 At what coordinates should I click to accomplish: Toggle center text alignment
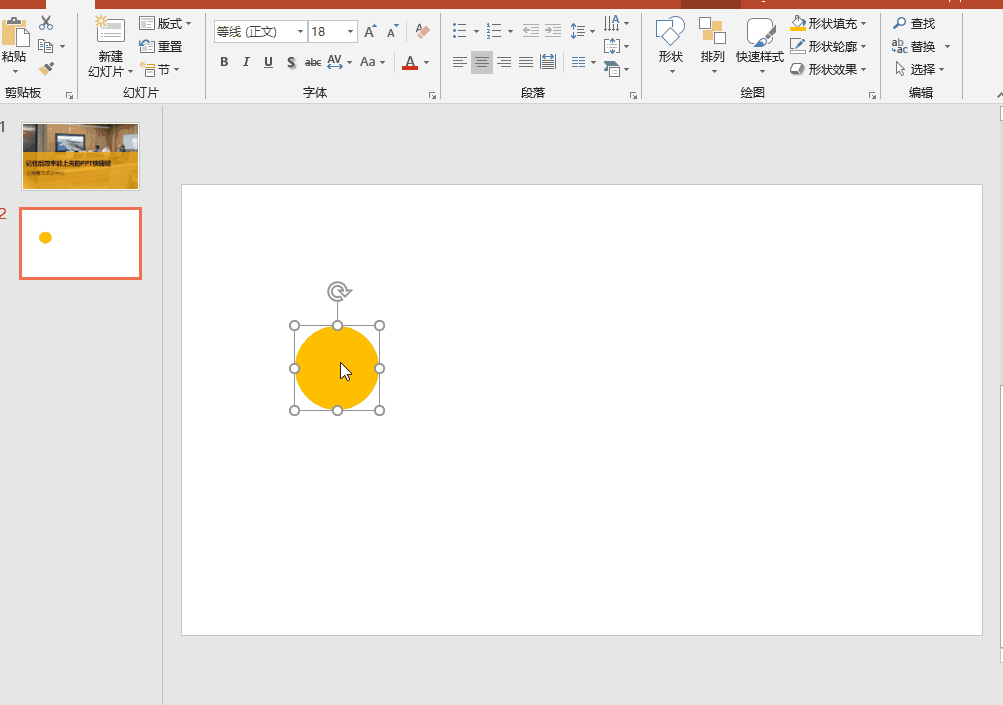[x=482, y=62]
